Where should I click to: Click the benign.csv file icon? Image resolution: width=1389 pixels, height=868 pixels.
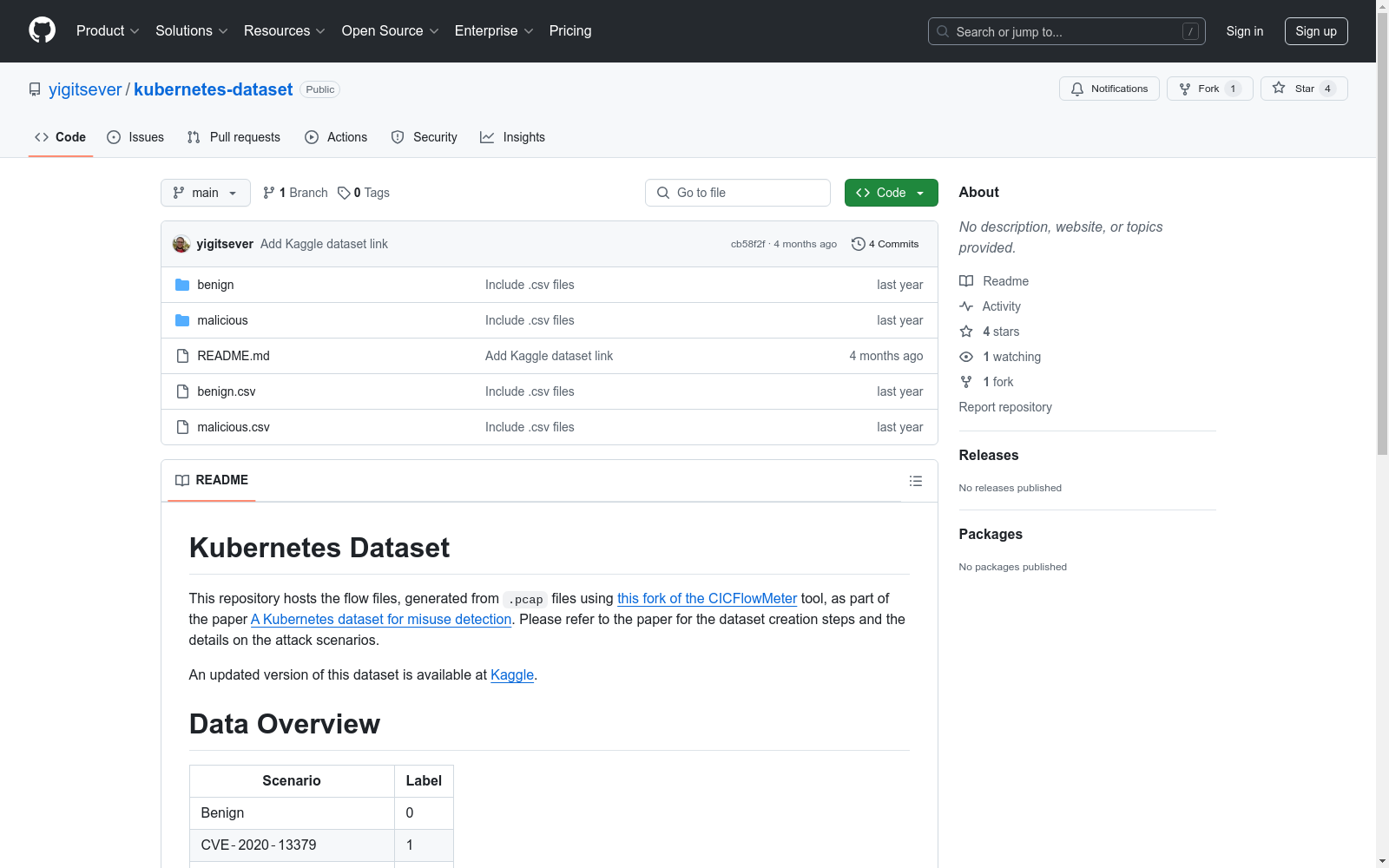pyautogui.click(x=182, y=391)
